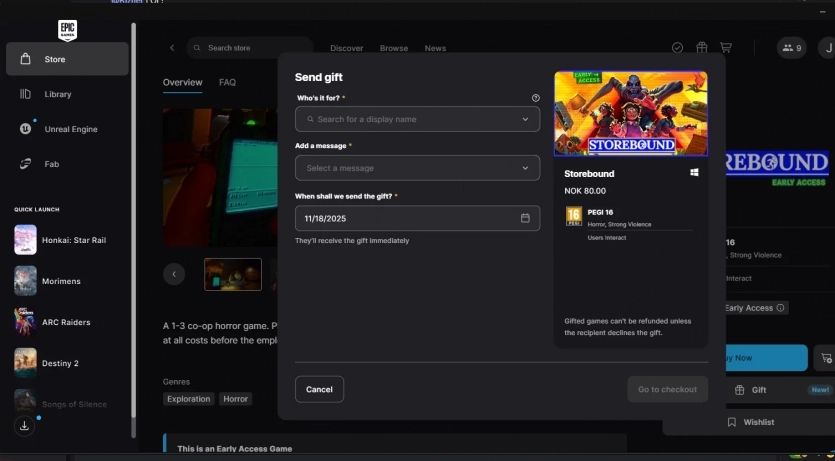Click the NOK 80.00 price text
Viewport: 835px width, 461px height.
click(x=585, y=191)
